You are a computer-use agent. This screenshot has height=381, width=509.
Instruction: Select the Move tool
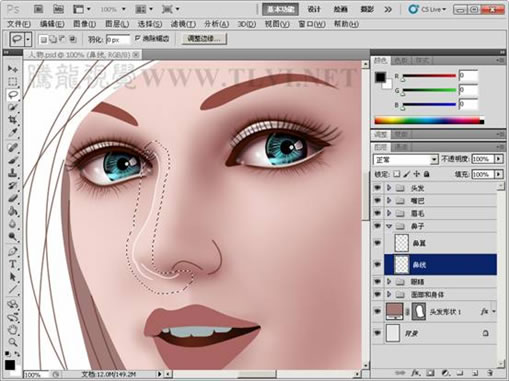[x=13, y=69]
